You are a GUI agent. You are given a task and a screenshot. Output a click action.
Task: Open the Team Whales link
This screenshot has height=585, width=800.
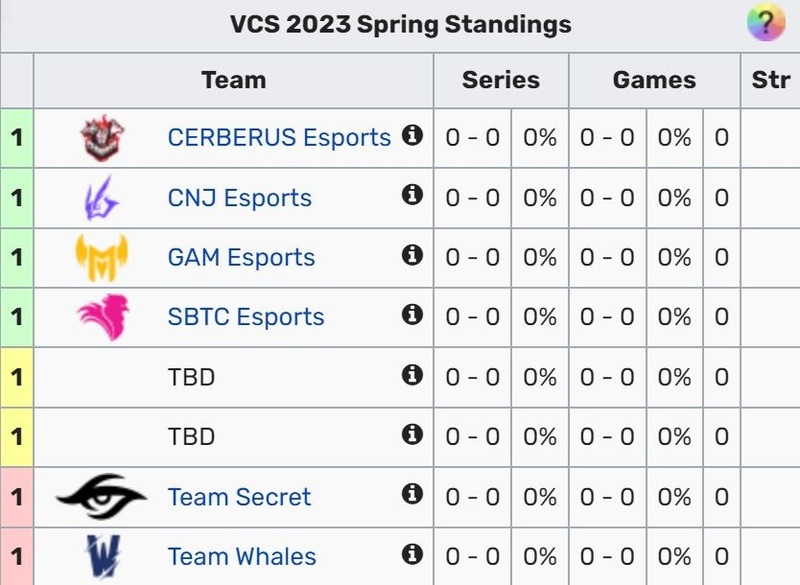point(242,556)
